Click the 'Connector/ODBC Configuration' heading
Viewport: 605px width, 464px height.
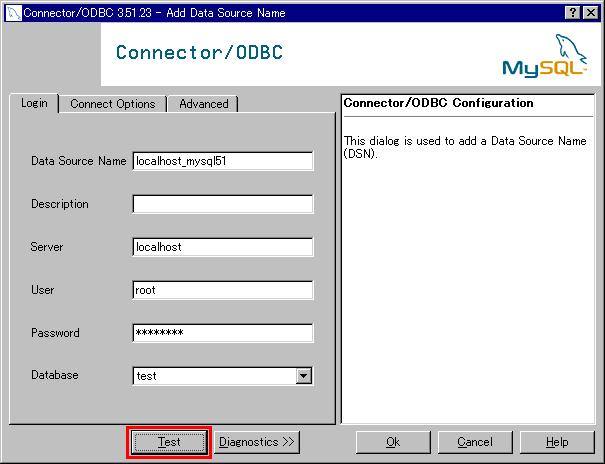tap(438, 103)
